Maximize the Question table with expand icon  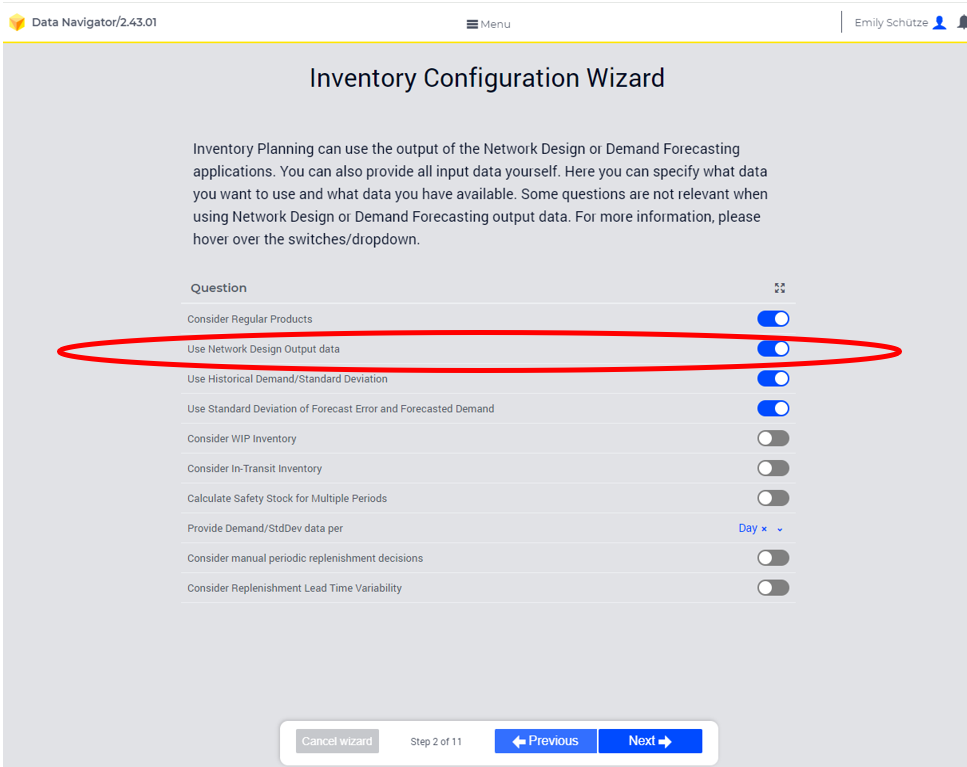780,288
